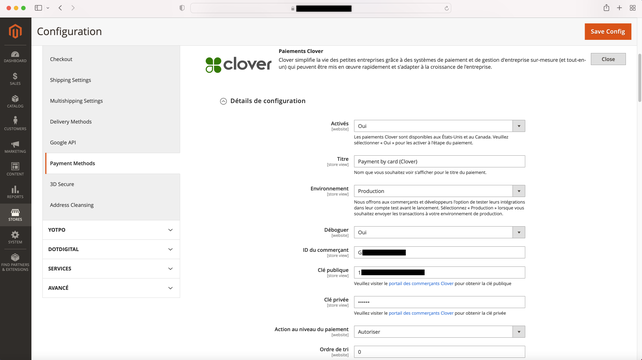Screen dimensions: 642x360
Task: Click the Clover logo
Action: point(238,64)
